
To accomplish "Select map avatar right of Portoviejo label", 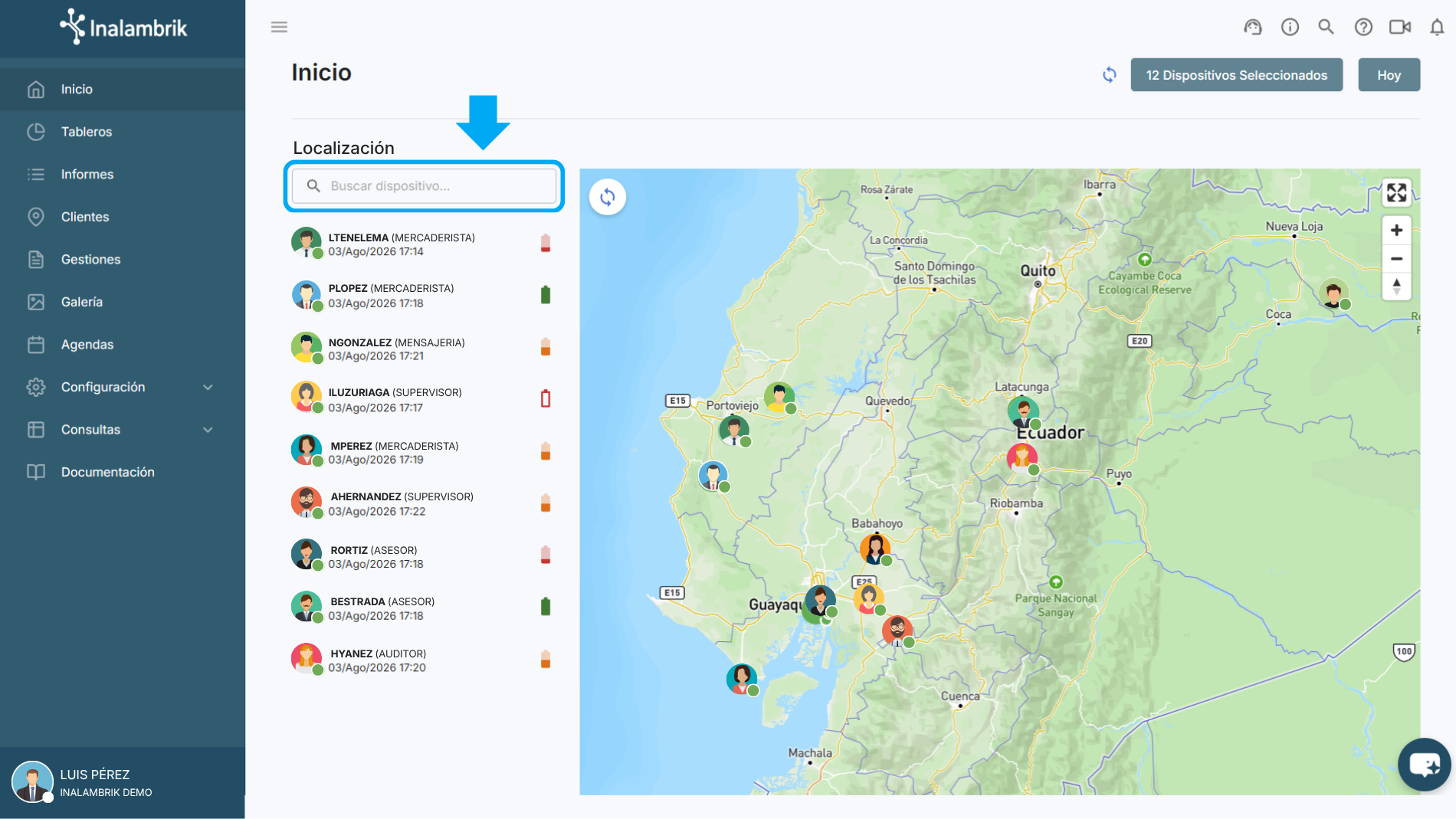I will pos(779,398).
